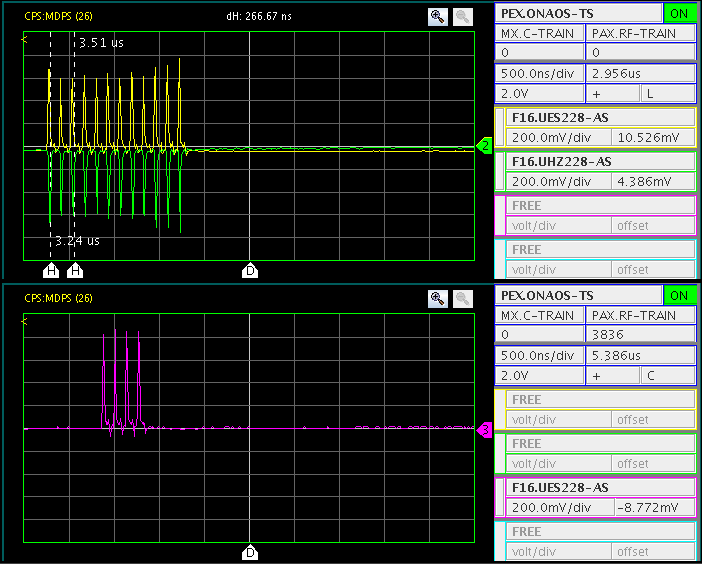Click bottom green channel offset field
This screenshot has width=702, height=564.
[653, 463]
